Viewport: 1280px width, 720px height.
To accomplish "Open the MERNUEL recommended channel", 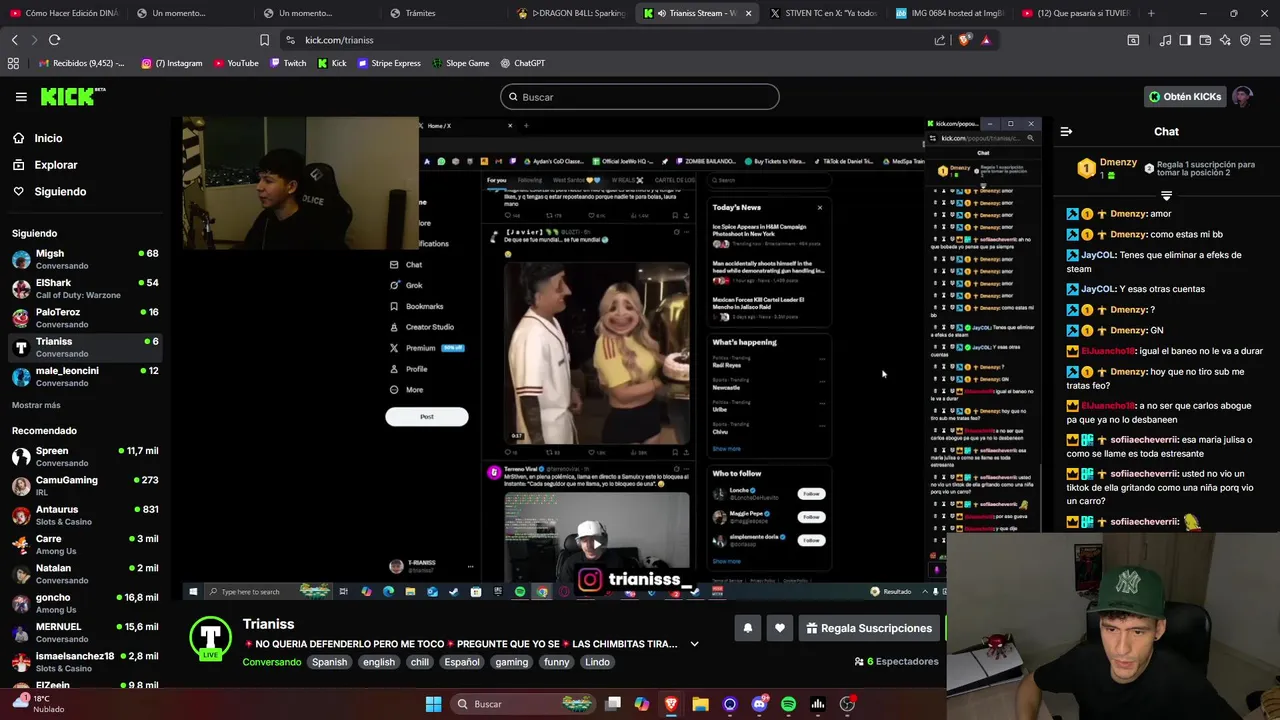I will 85,632.
